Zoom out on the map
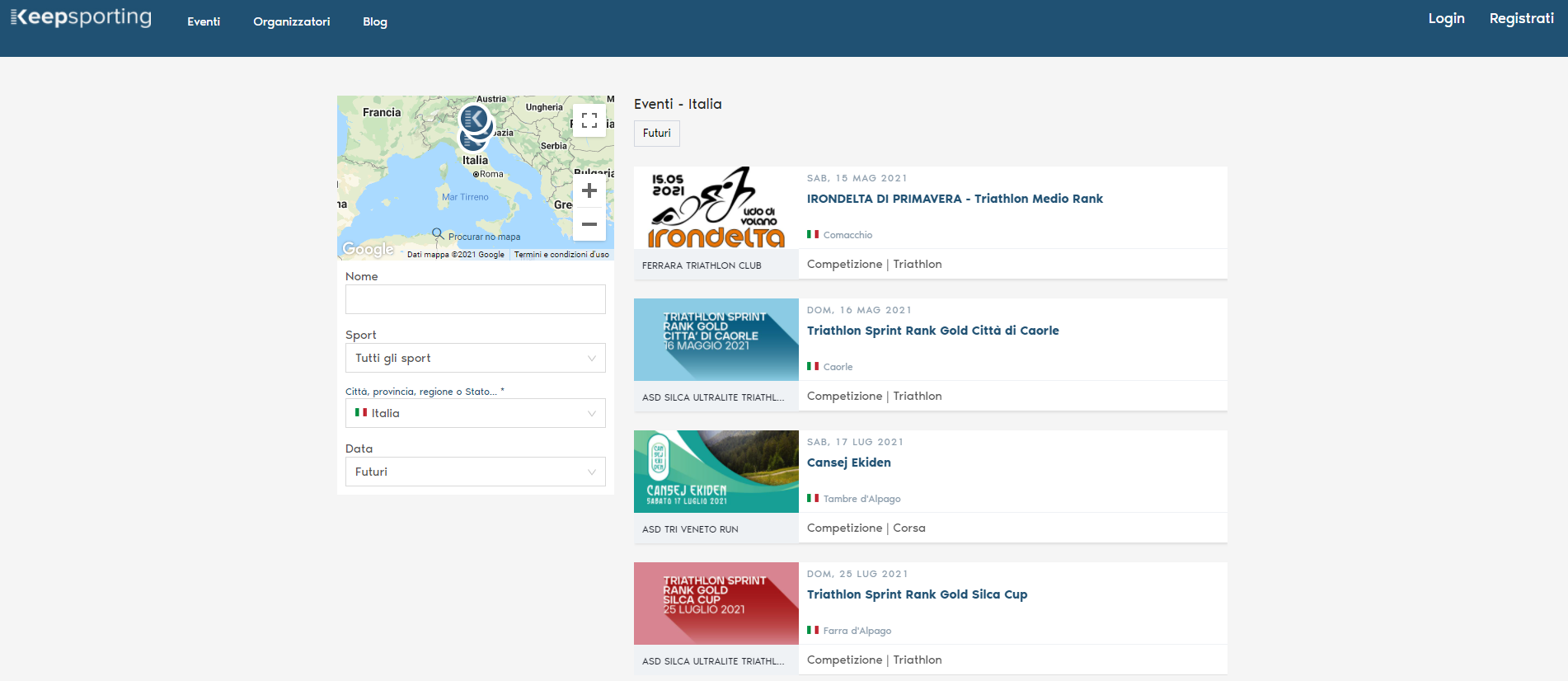 tap(589, 224)
